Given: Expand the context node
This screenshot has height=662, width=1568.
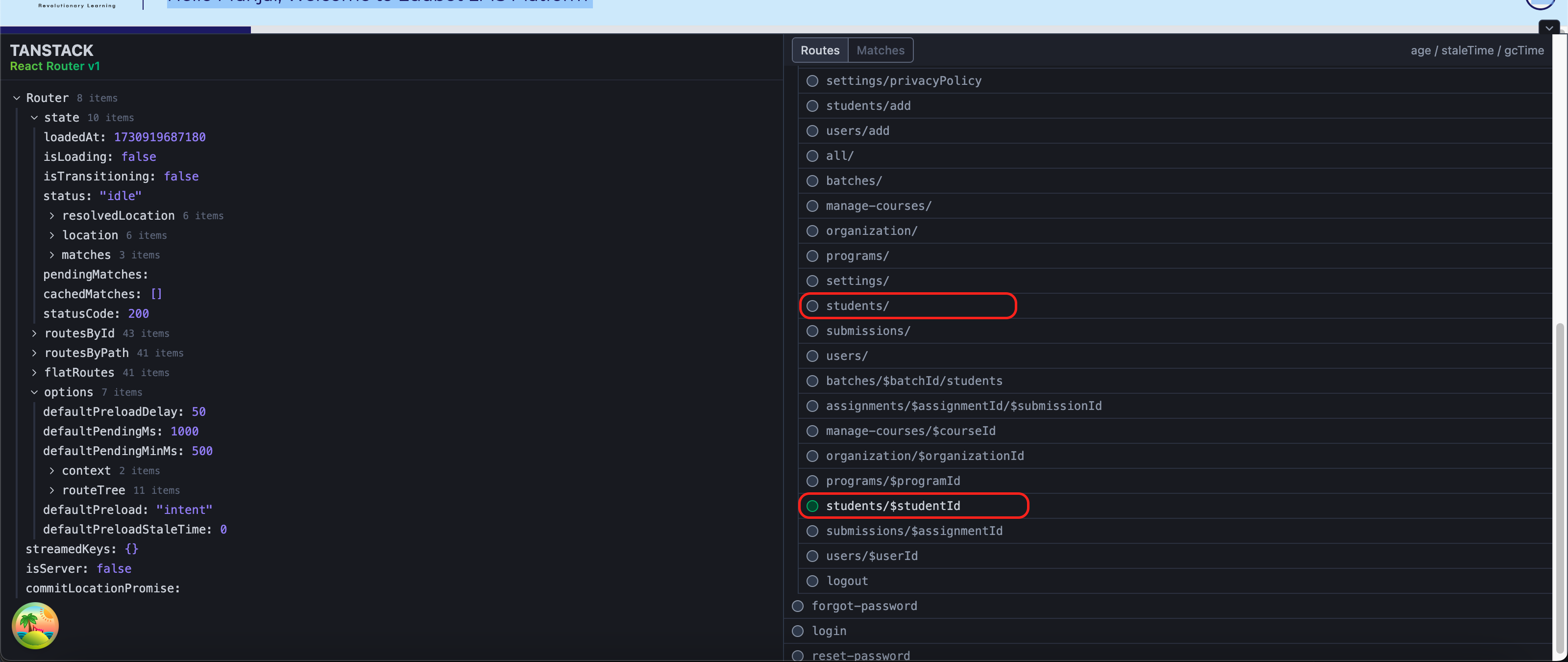Looking at the screenshot, I should click(x=52, y=471).
